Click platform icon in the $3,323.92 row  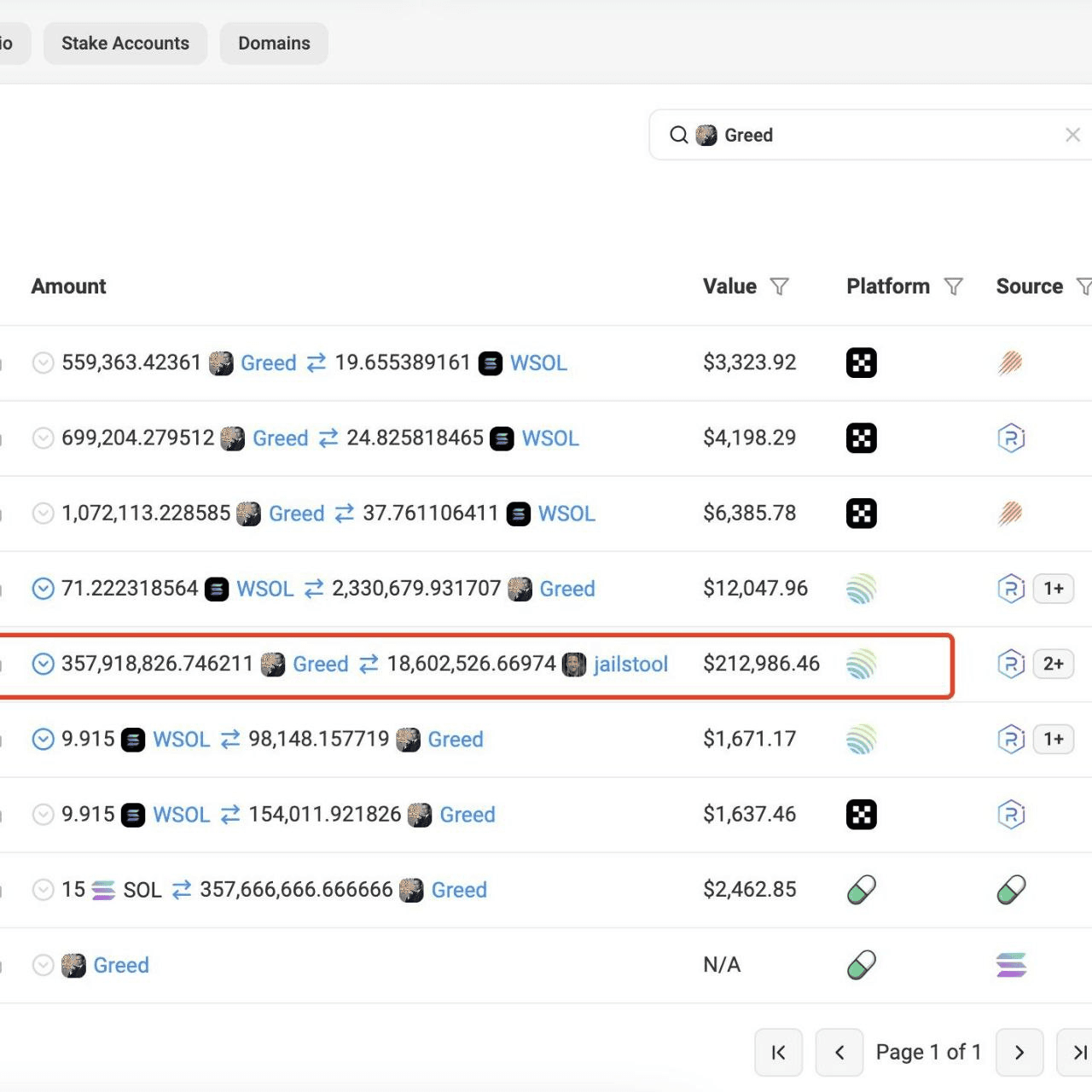(861, 363)
